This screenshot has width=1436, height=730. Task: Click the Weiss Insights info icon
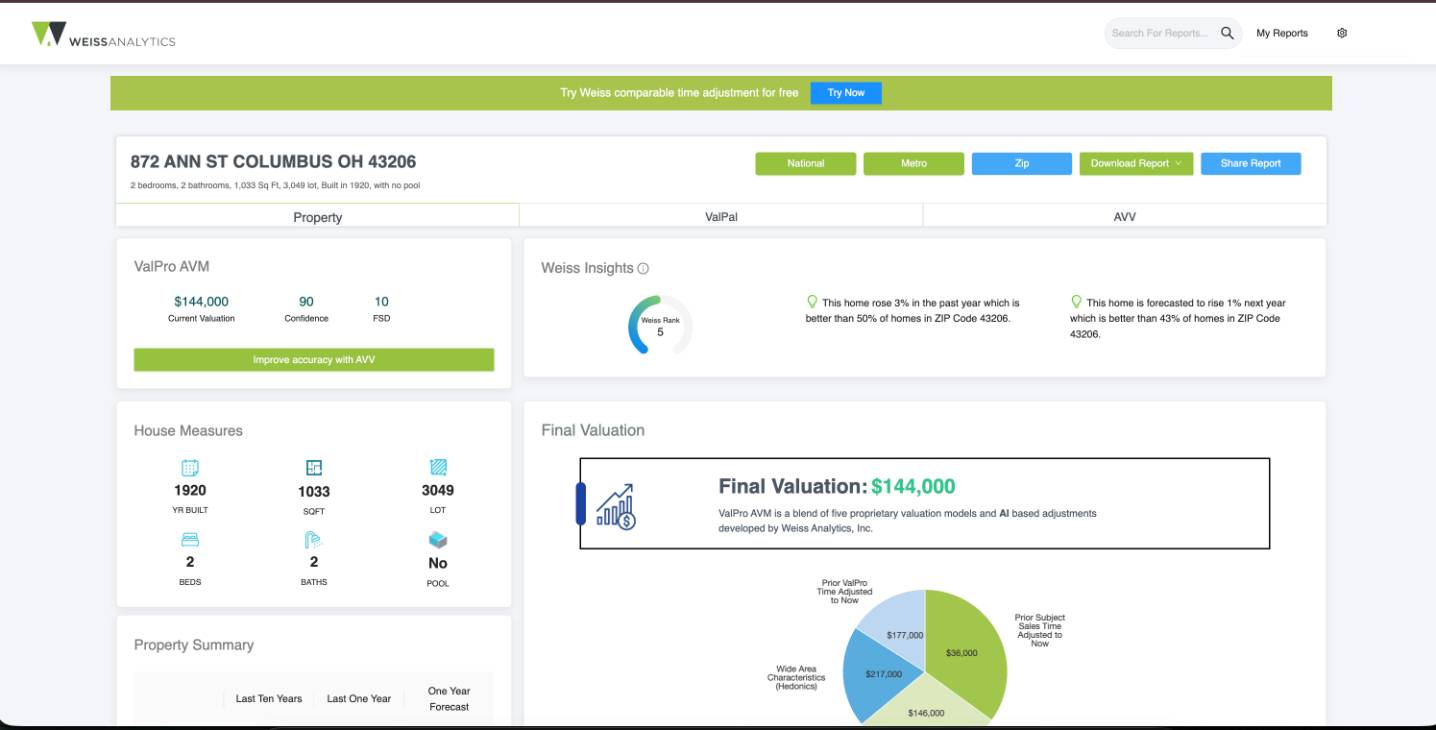(x=643, y=268)
